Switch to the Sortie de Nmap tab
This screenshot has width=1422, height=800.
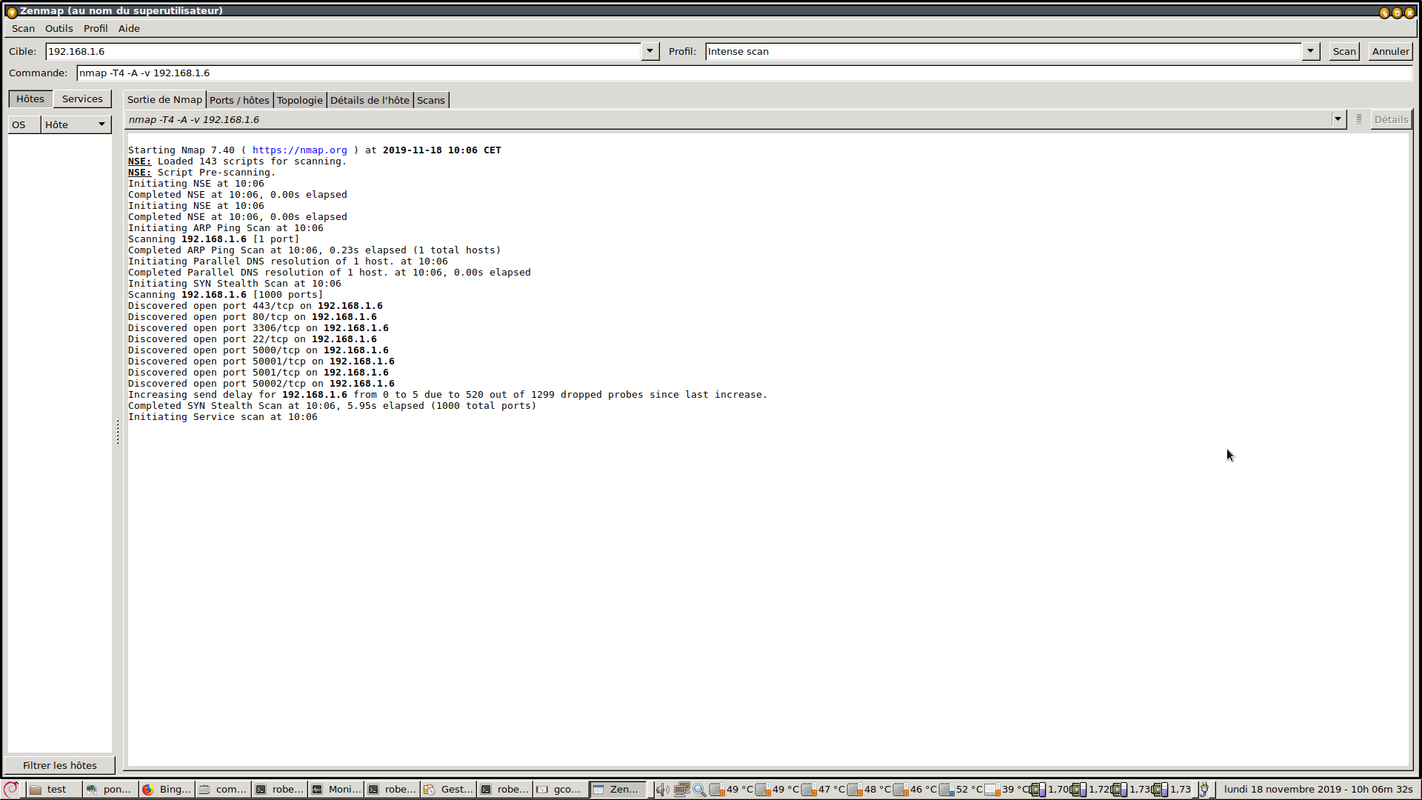click(x=164, y=100)
